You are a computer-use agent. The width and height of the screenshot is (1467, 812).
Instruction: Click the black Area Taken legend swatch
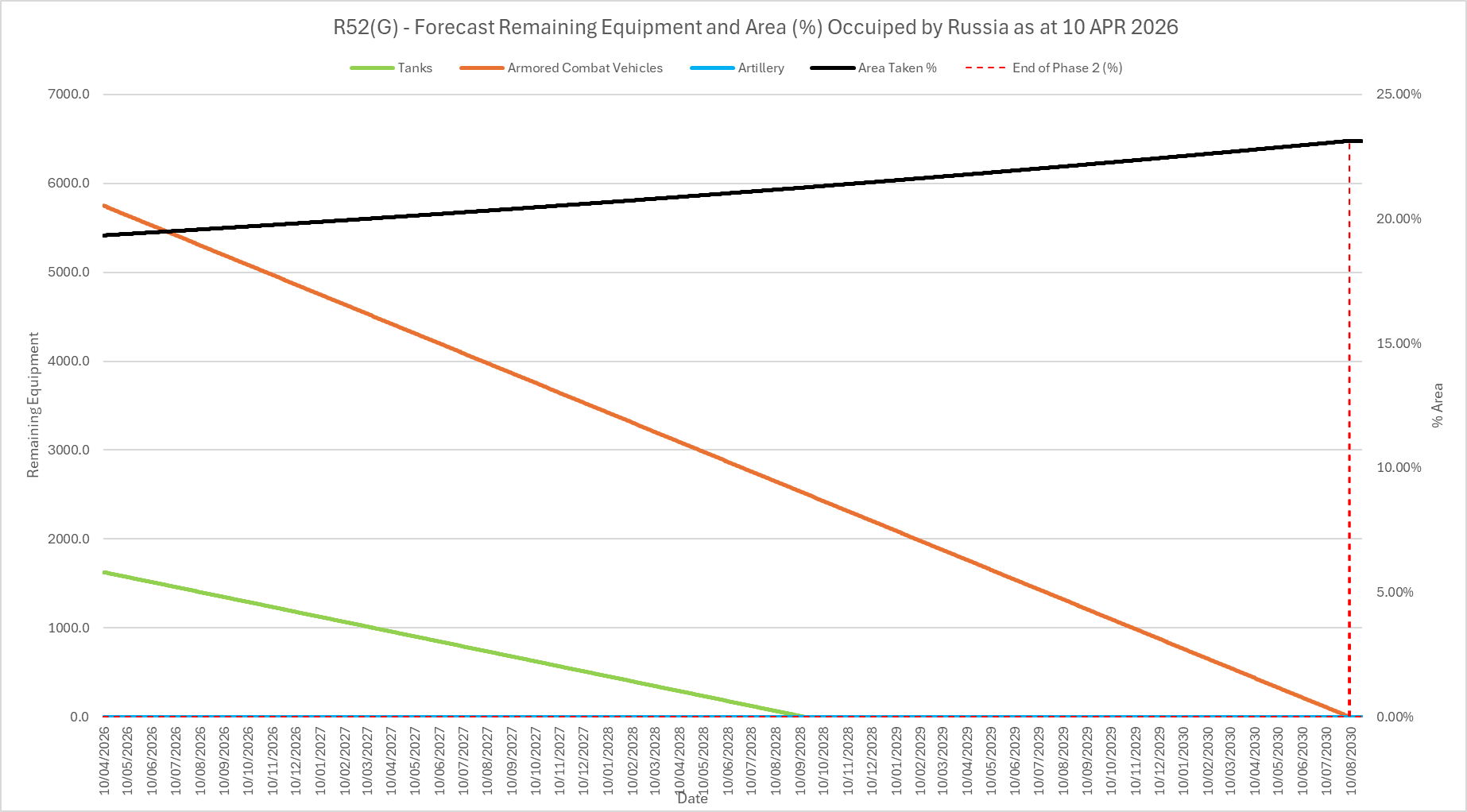[832, 68]
